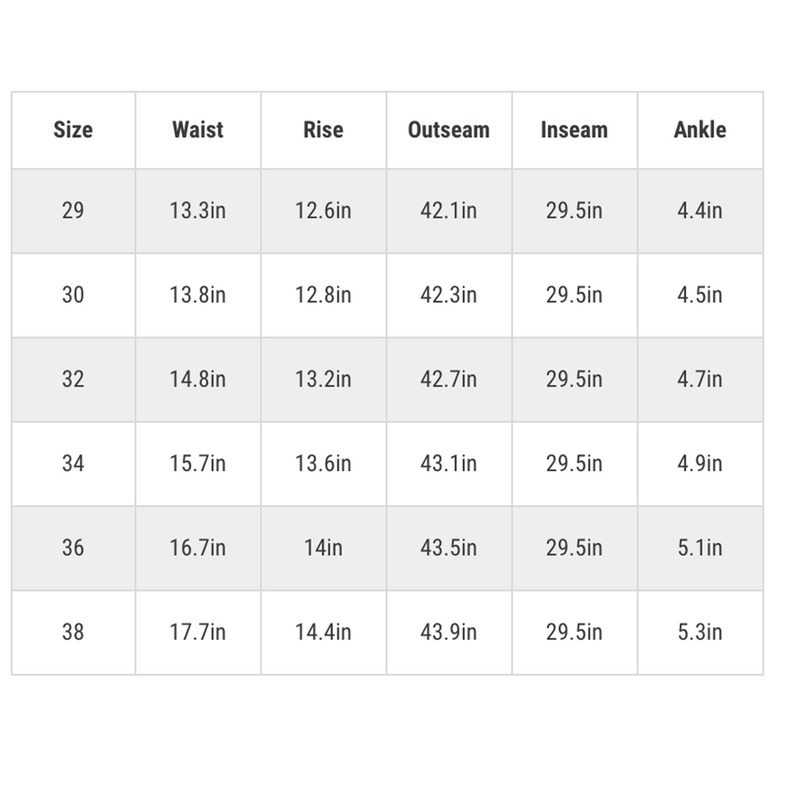This screenshot has width=800, height=800.
Task: Click the Rise column header
Action: pyautogui.click(x=323, y=130)
